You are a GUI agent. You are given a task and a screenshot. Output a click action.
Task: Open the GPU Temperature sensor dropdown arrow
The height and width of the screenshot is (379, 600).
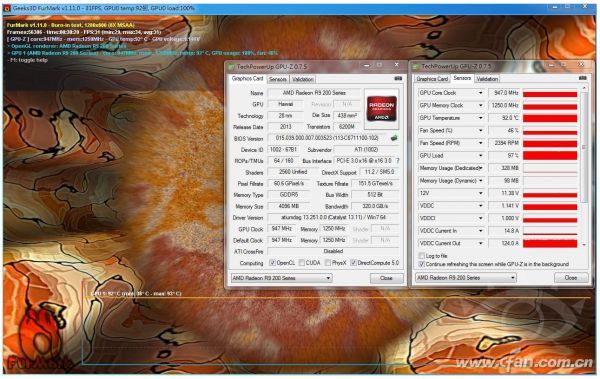pyautogui.click(x=481, y=118)
